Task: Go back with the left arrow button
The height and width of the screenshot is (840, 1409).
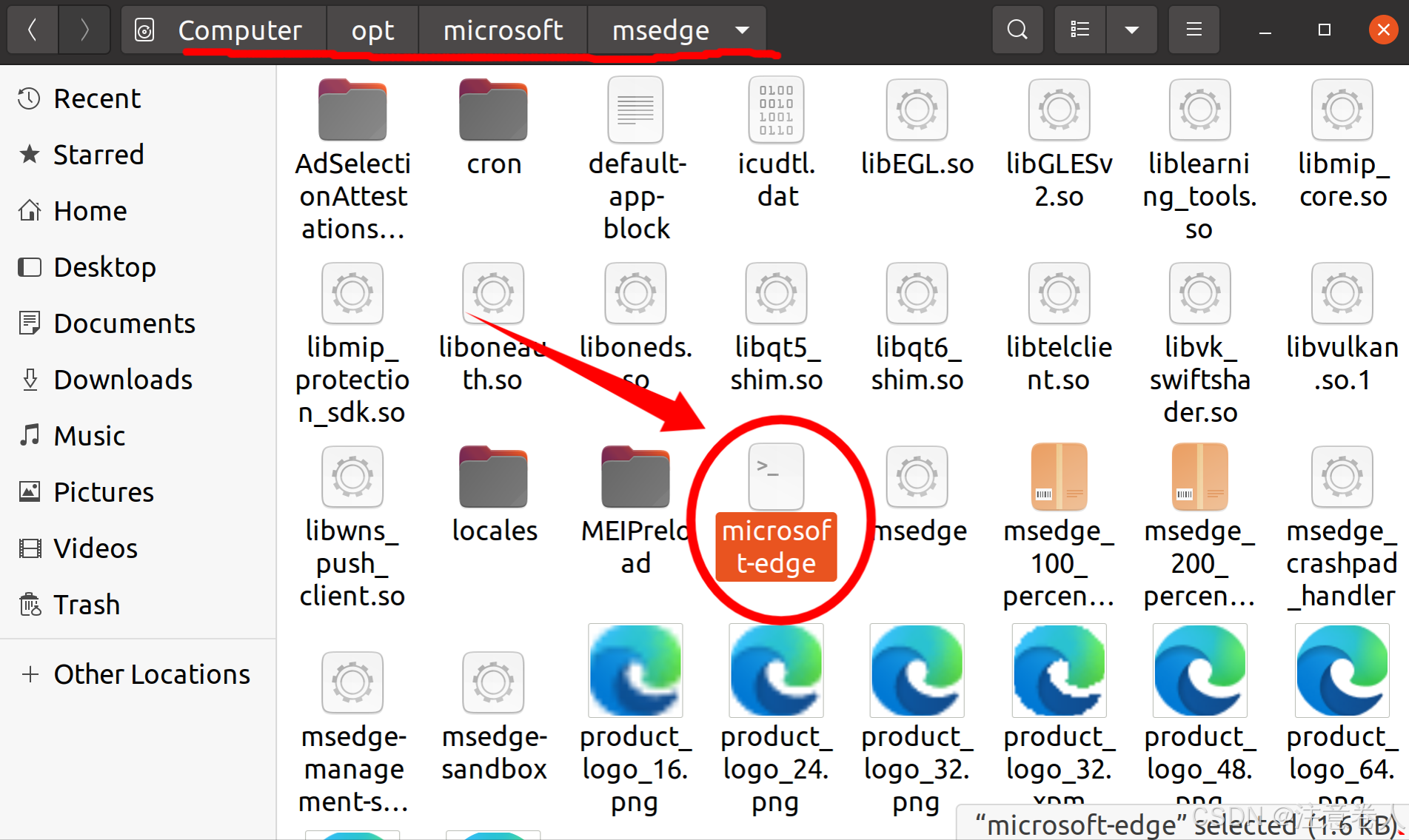Action: [x=33, y=30]
